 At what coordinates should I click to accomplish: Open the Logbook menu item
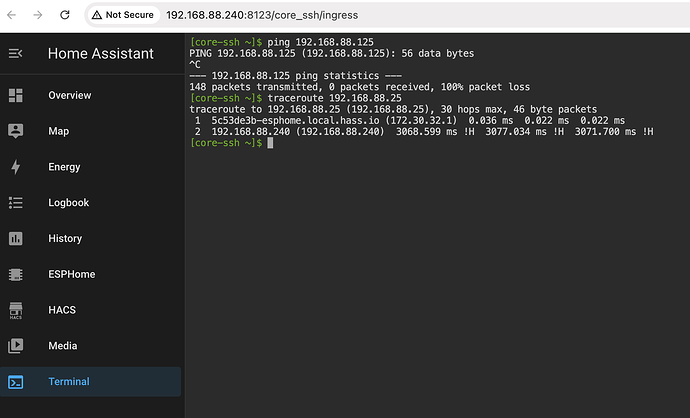coord(91,203)
